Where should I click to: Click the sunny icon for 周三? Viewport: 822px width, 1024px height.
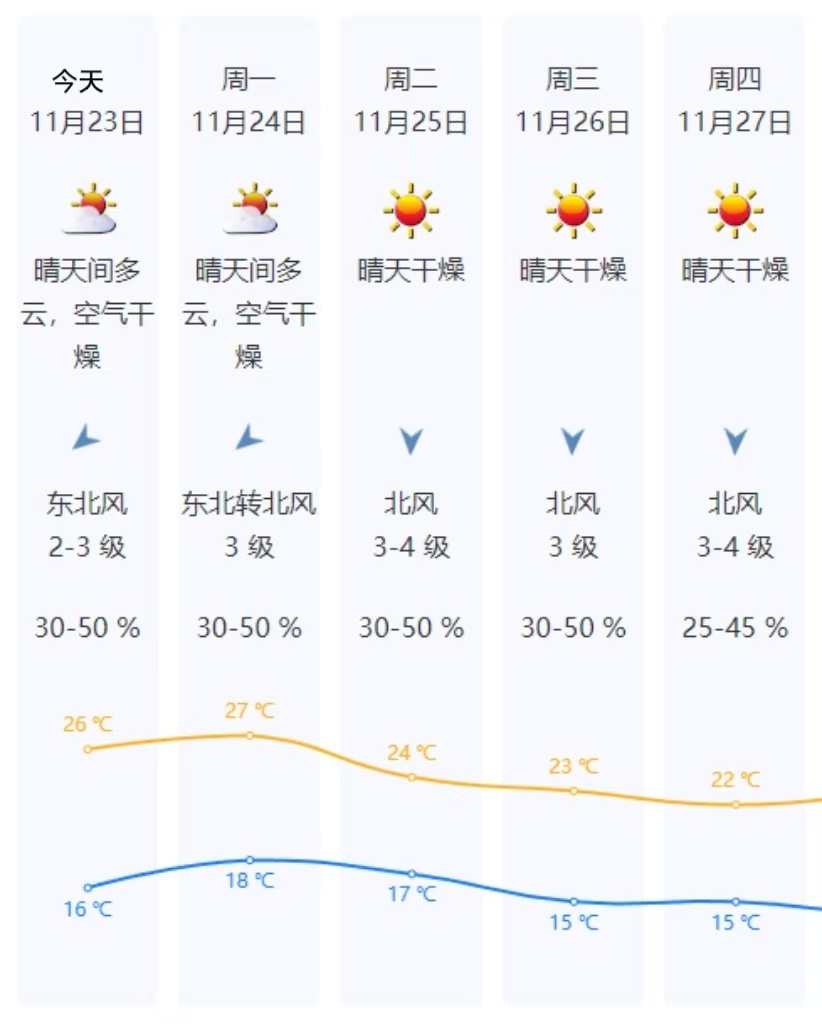[573, 210]
